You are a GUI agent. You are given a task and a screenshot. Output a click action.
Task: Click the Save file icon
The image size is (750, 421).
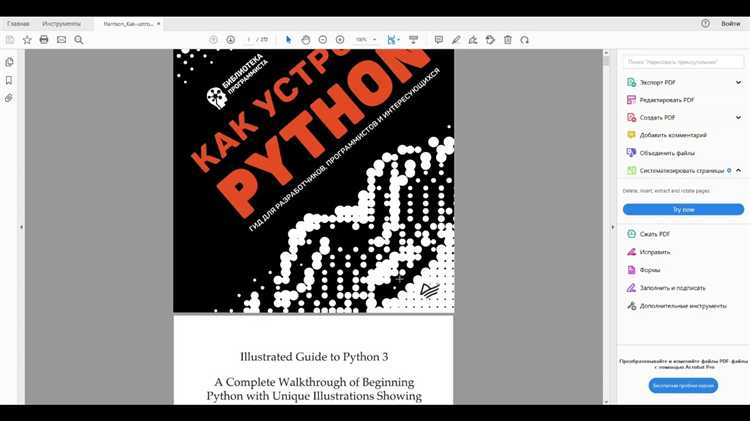[x=10, y=40]
